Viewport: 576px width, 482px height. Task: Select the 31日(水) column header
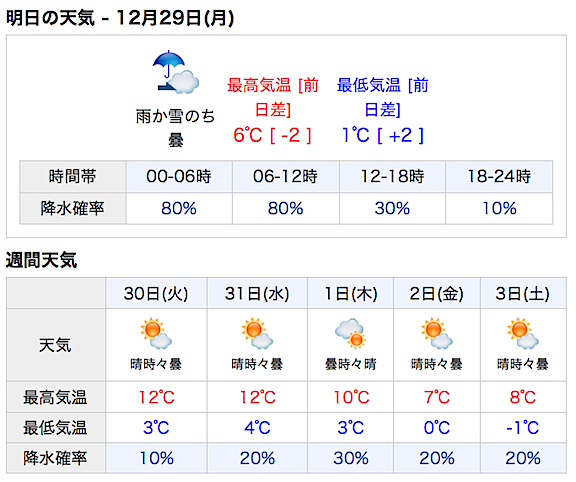pyautogui.click(x=257, y=294)
